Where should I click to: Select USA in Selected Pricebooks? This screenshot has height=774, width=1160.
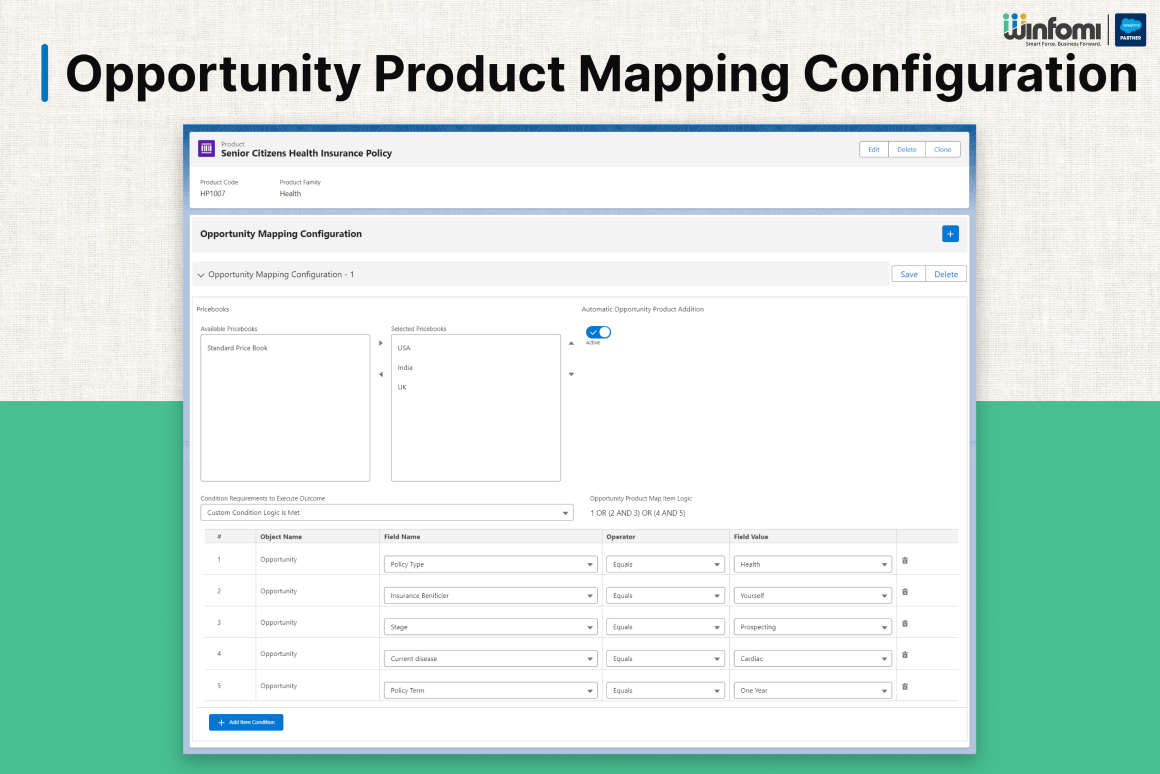click(x=404, y=348)
